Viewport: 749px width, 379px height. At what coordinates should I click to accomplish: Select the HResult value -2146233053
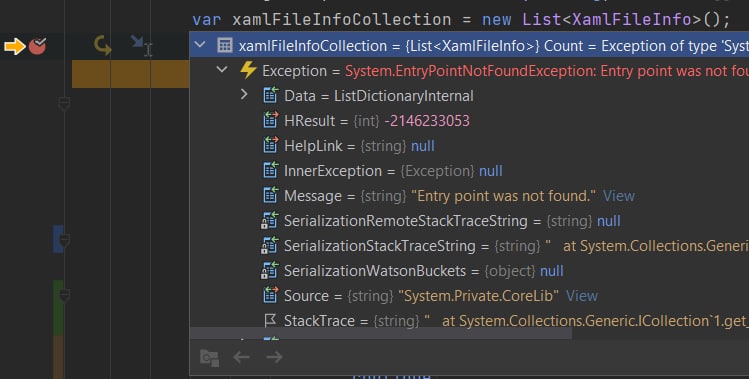coord(427,121)
